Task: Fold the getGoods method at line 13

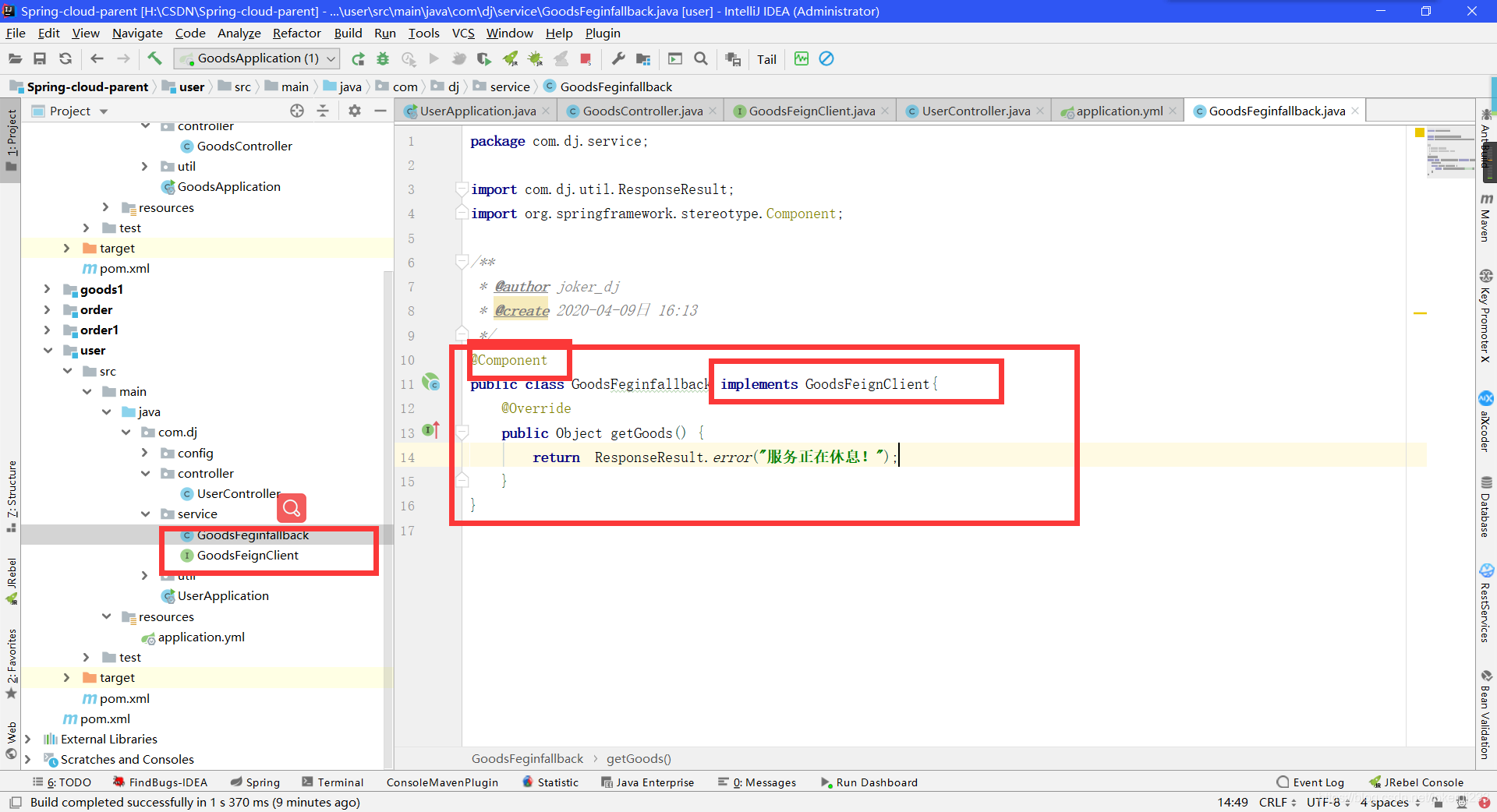Action: pyautogui.click(x=462, y=432)
